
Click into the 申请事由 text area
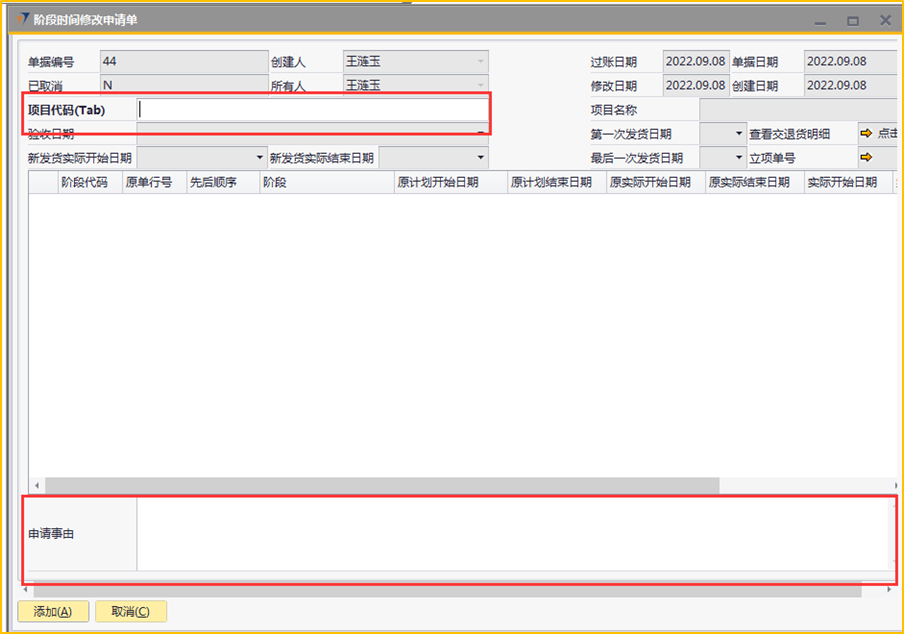pyautogui.click(x=510, y=533)
